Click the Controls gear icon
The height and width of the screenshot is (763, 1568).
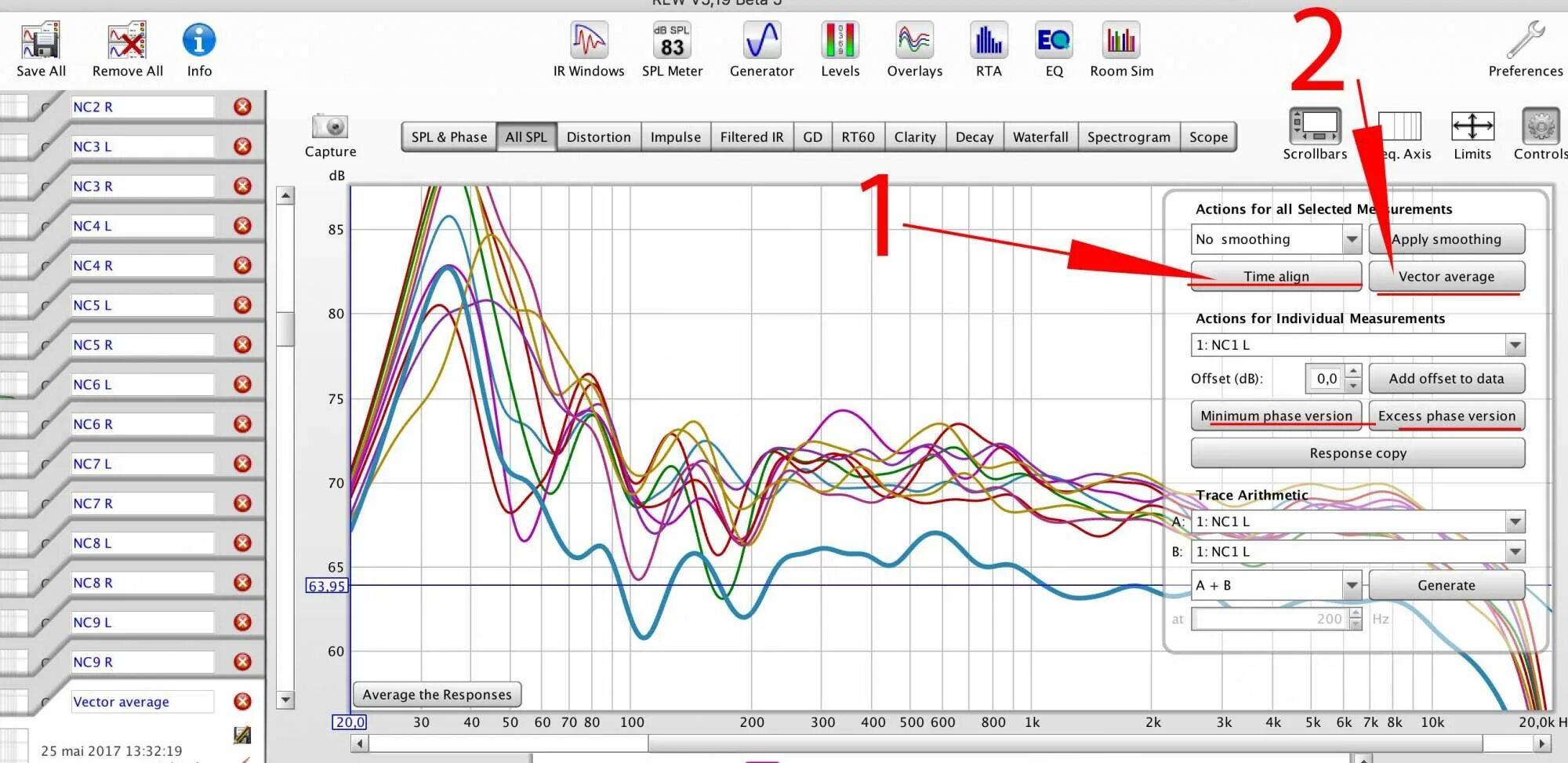1541,125
